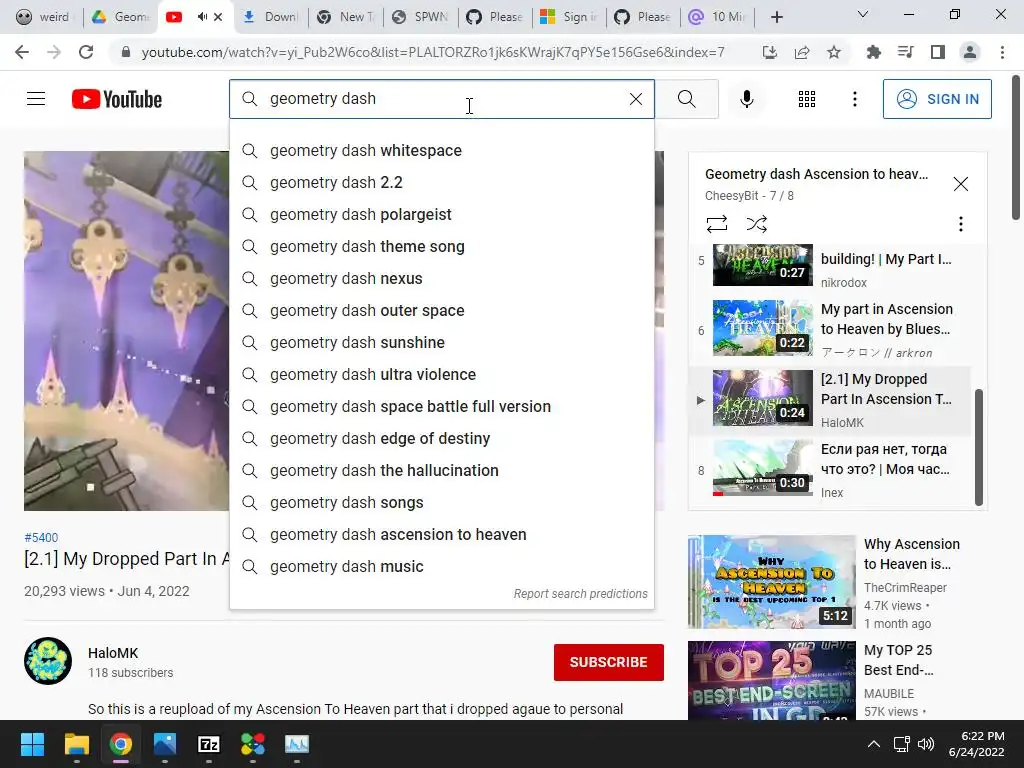Open File Explorer from taskbar

[76, 744]
